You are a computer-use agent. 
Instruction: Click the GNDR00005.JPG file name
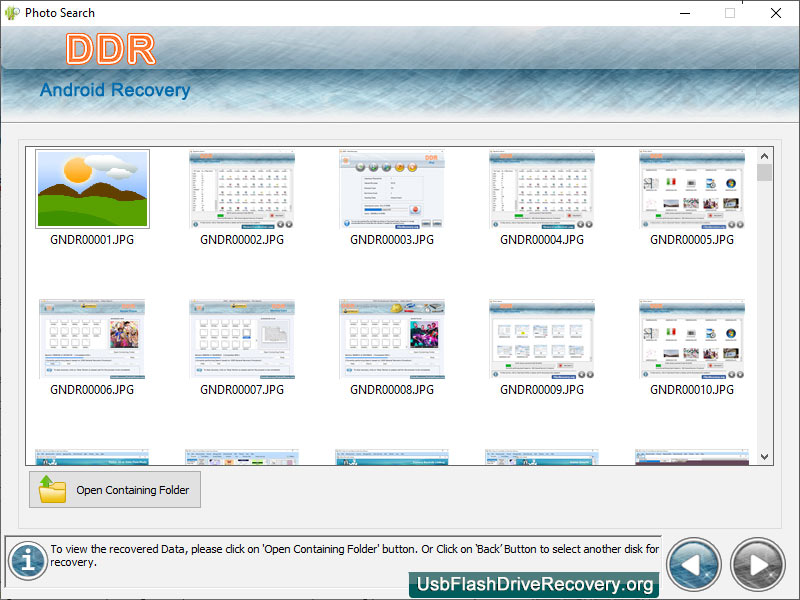[692, 240]
